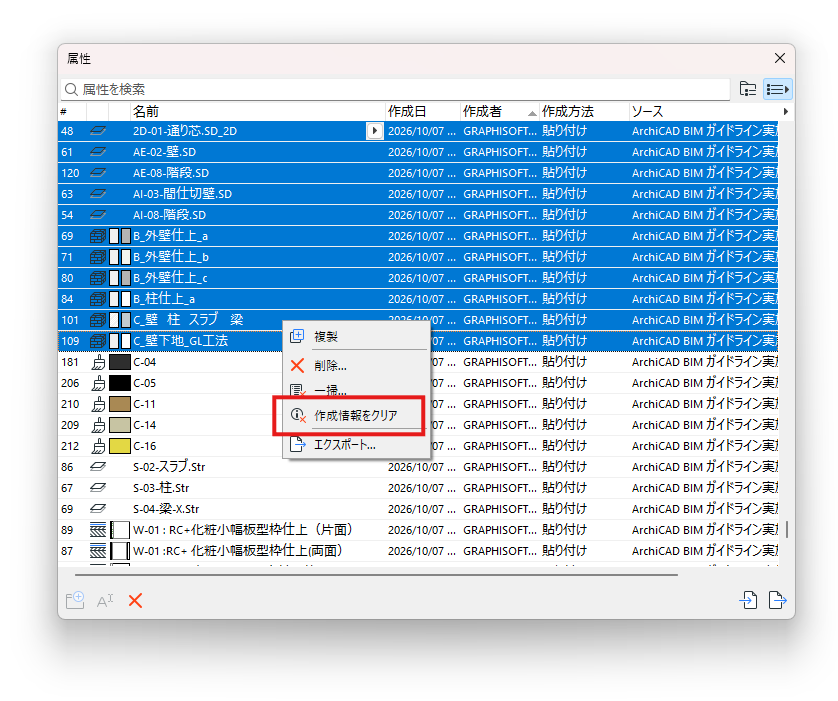Click the red X icon beside 削除...

point(297,365)
